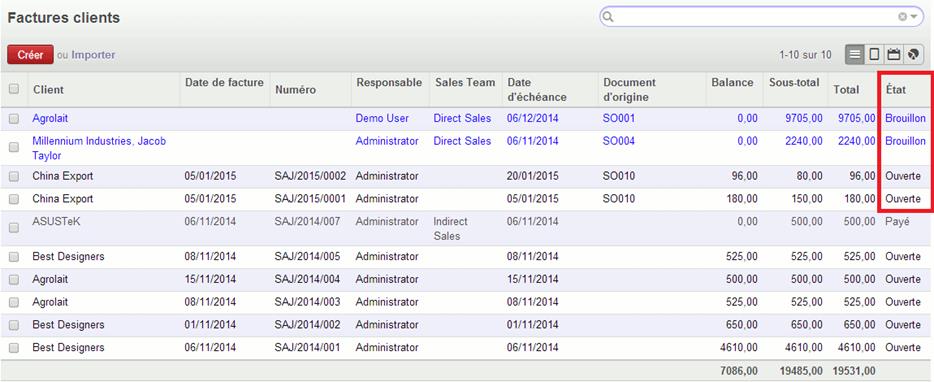The image size is (934, 382).
Task: Clear search with the x icon
Action: tap(902, 17)
